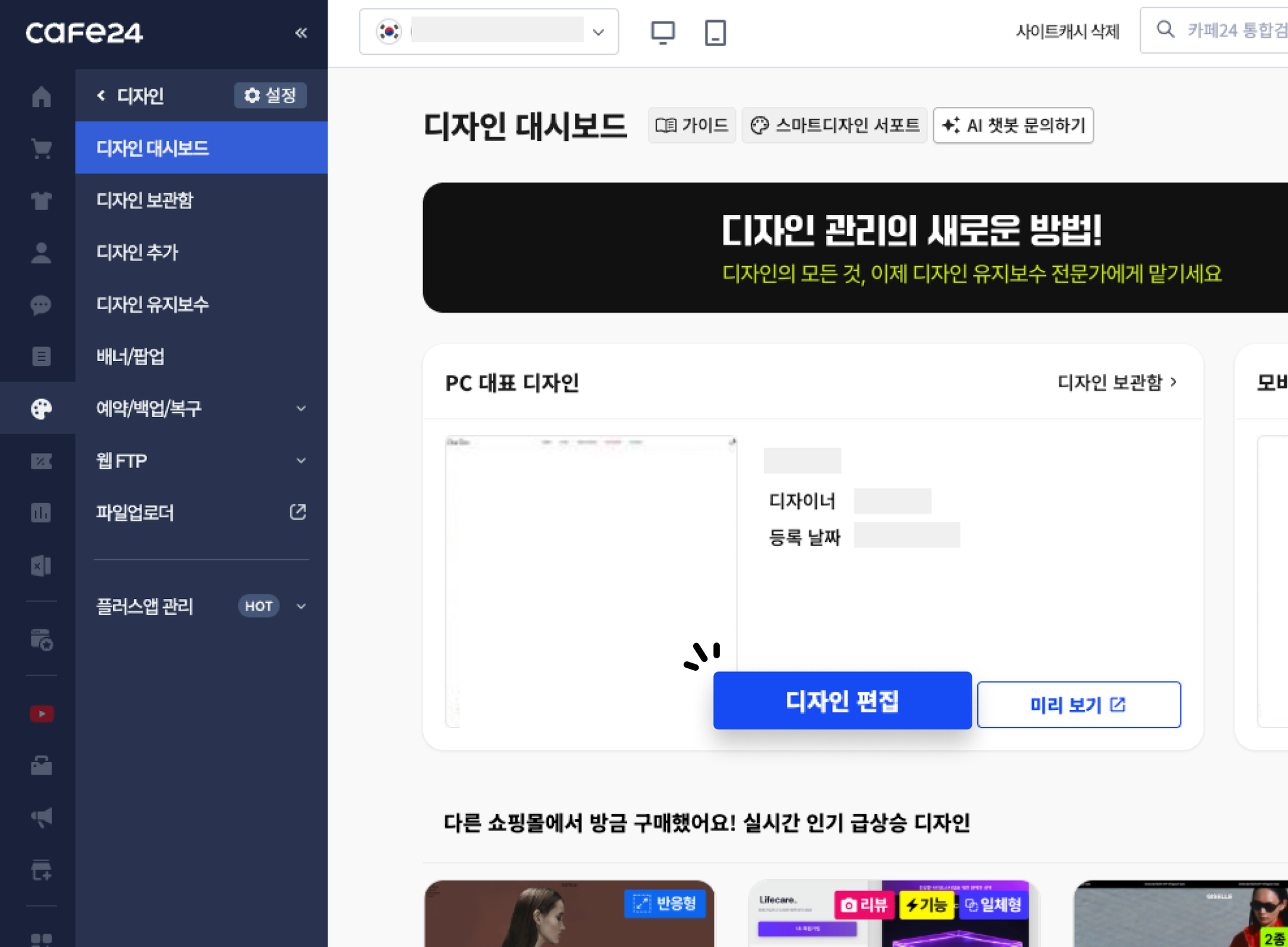1288x947 pixels.
Task: Switch to mobile tablet view icon
Action: coord(715,32)
